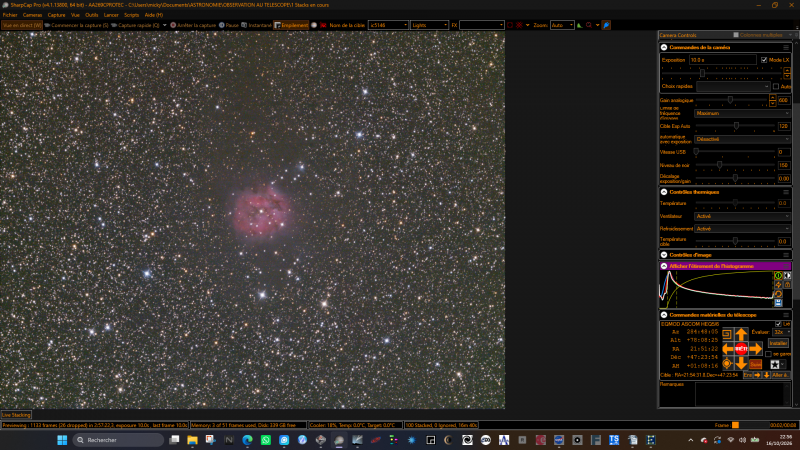Image resolution: width=800 pixels, height=450 pixels.
Task: Click the red crosshair reticle icon in toolbar
Action: pos(519,25)
